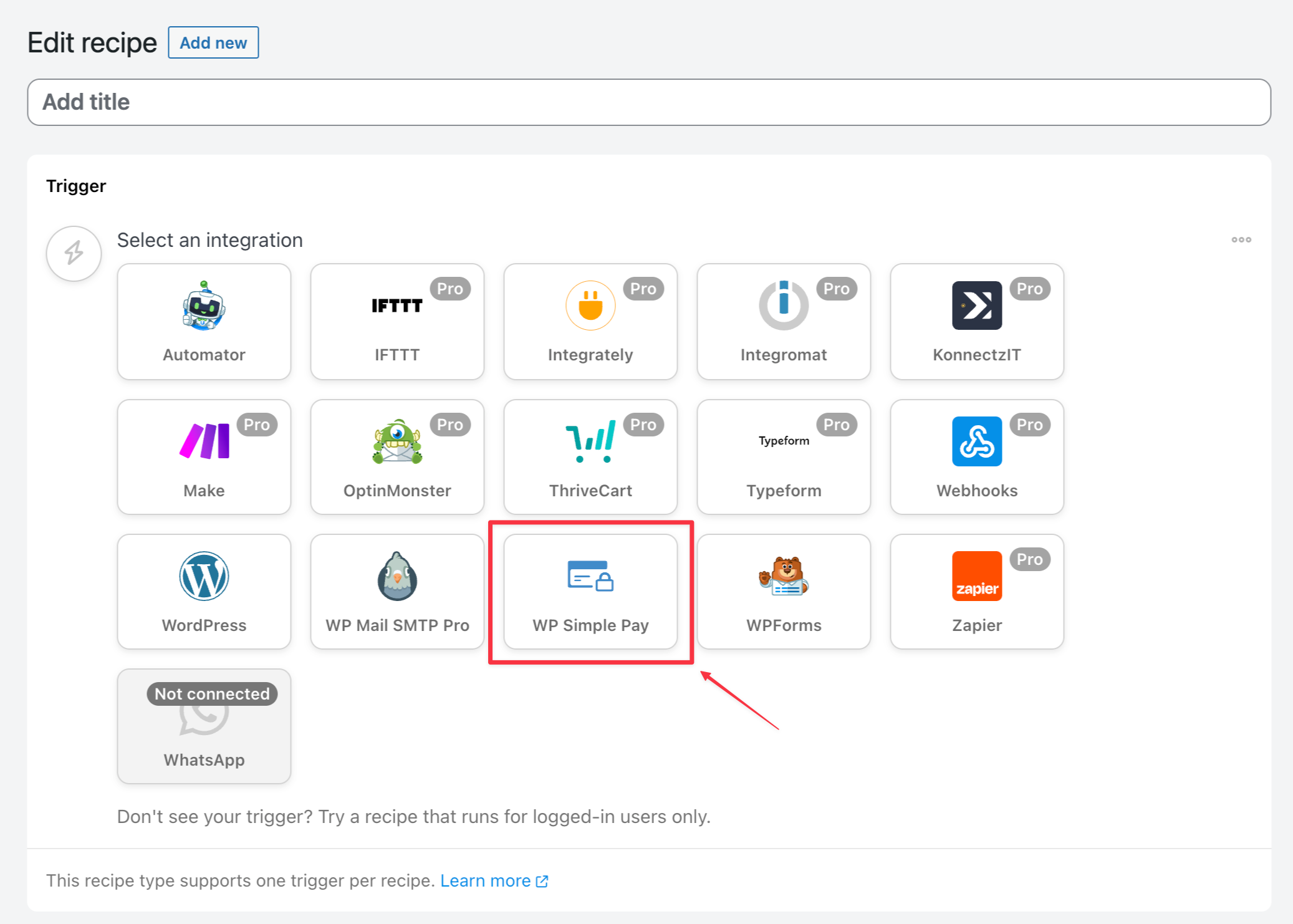The image size is (1293, 924).
Task: Select the WP Mail SMTP Pro bird icon
Action: click(397, 576)
